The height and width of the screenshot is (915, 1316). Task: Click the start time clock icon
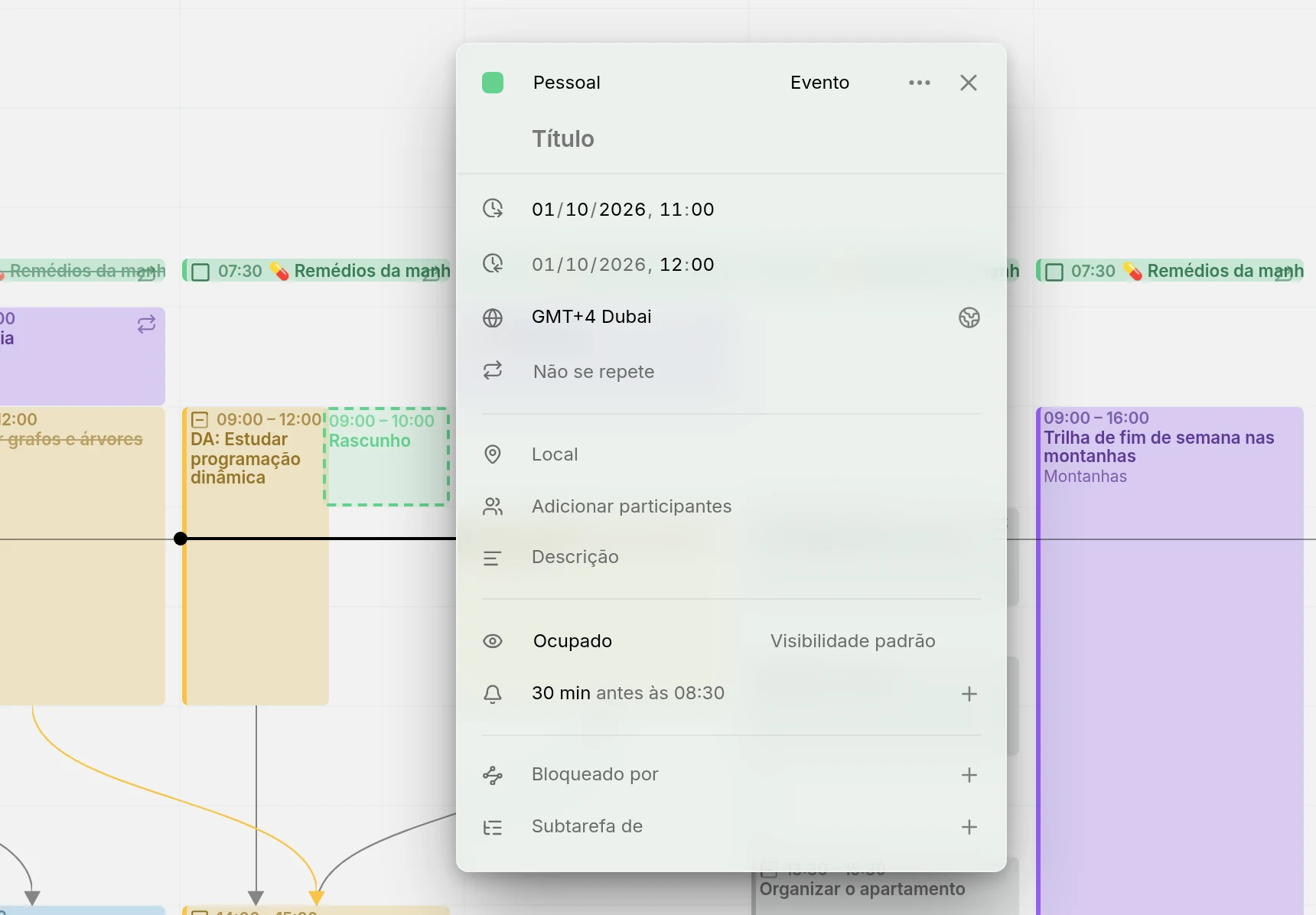(493, 208)
